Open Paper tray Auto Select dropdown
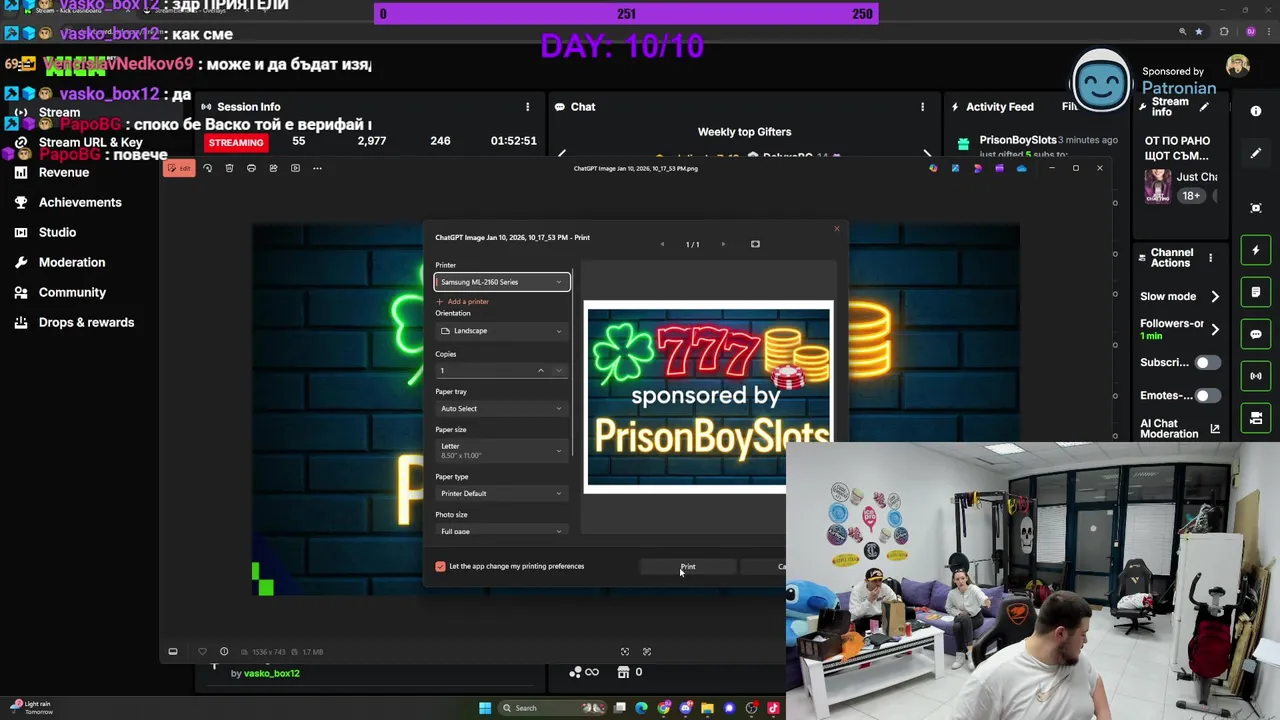Screen dimensions: 1280x720 502,408
